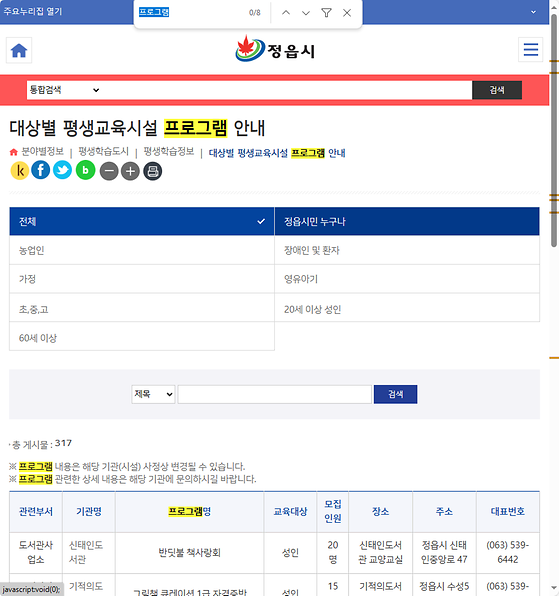Open the 통합검색 dropdown

[x=64, y=90]
